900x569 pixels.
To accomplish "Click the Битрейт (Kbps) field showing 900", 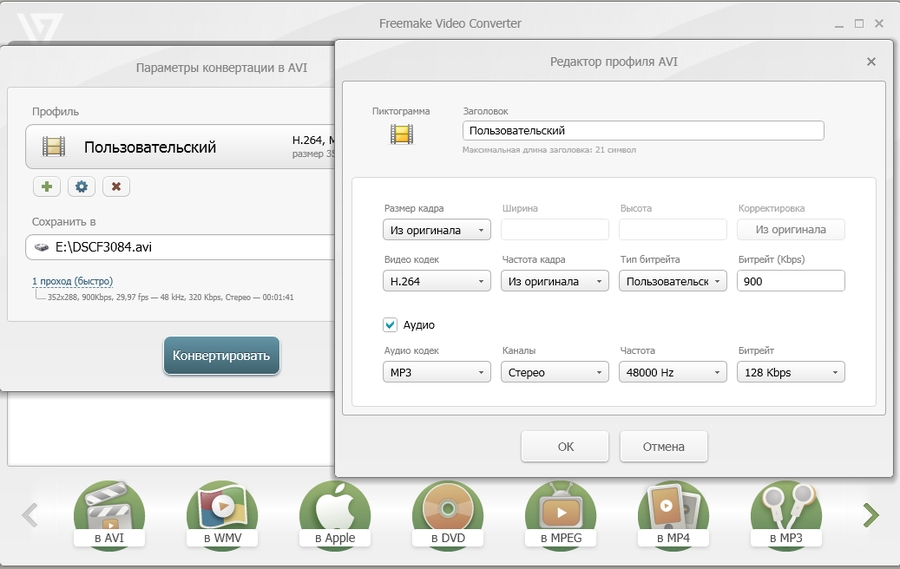I will pos(791,281).
